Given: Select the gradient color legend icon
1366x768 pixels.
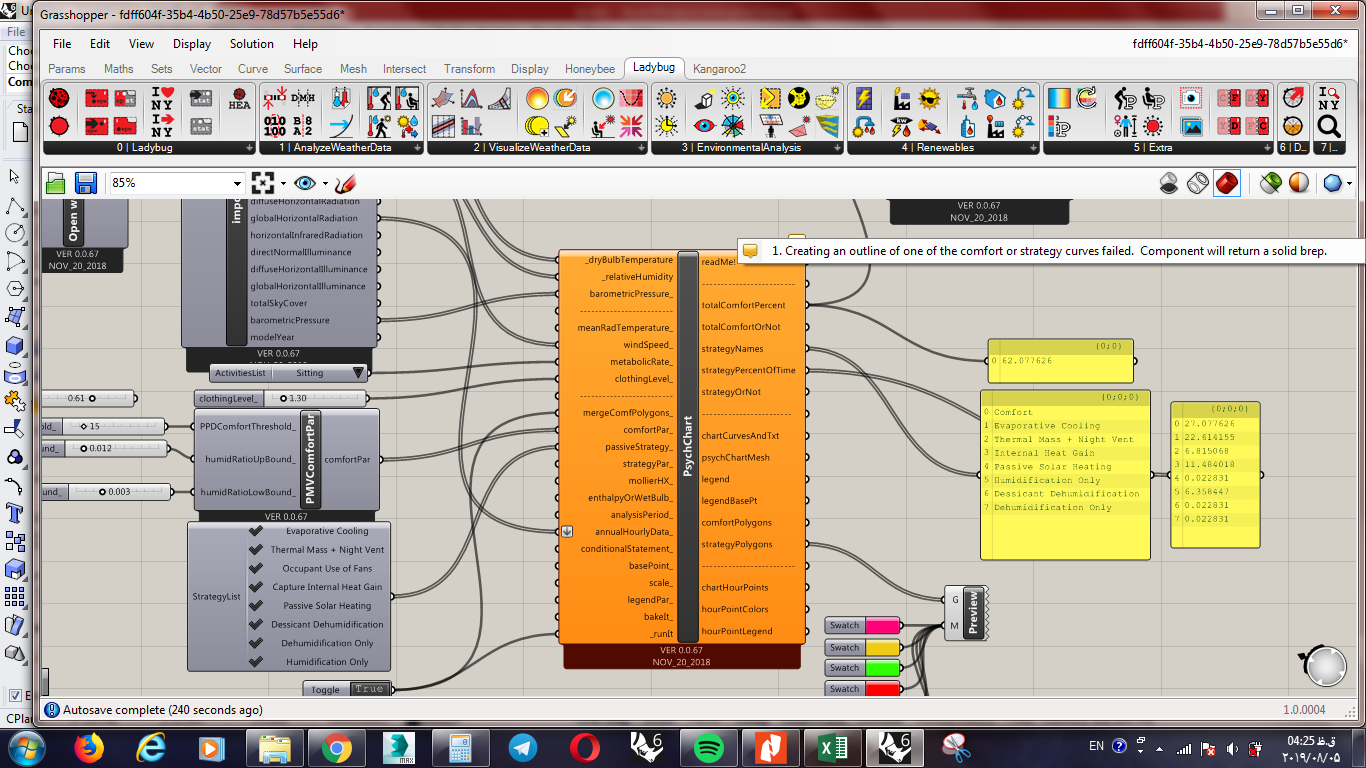Looking at the screenshot, I should pos(1058,98).
